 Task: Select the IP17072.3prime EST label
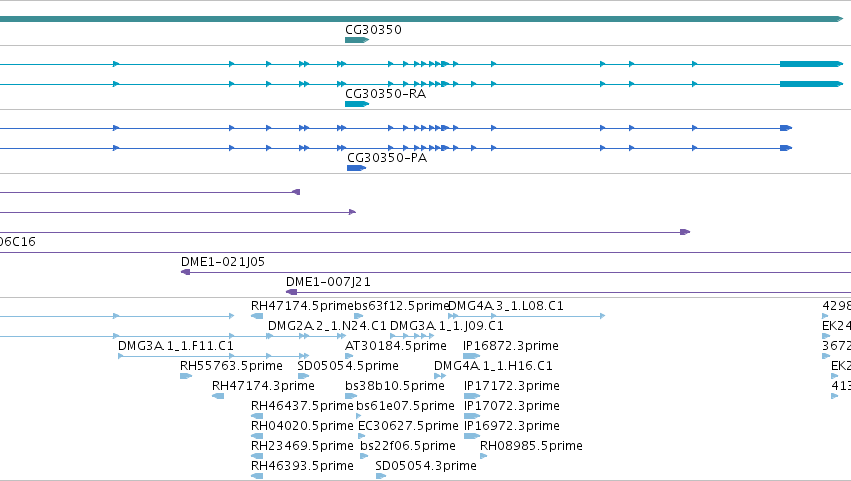[x=511, y=406]
